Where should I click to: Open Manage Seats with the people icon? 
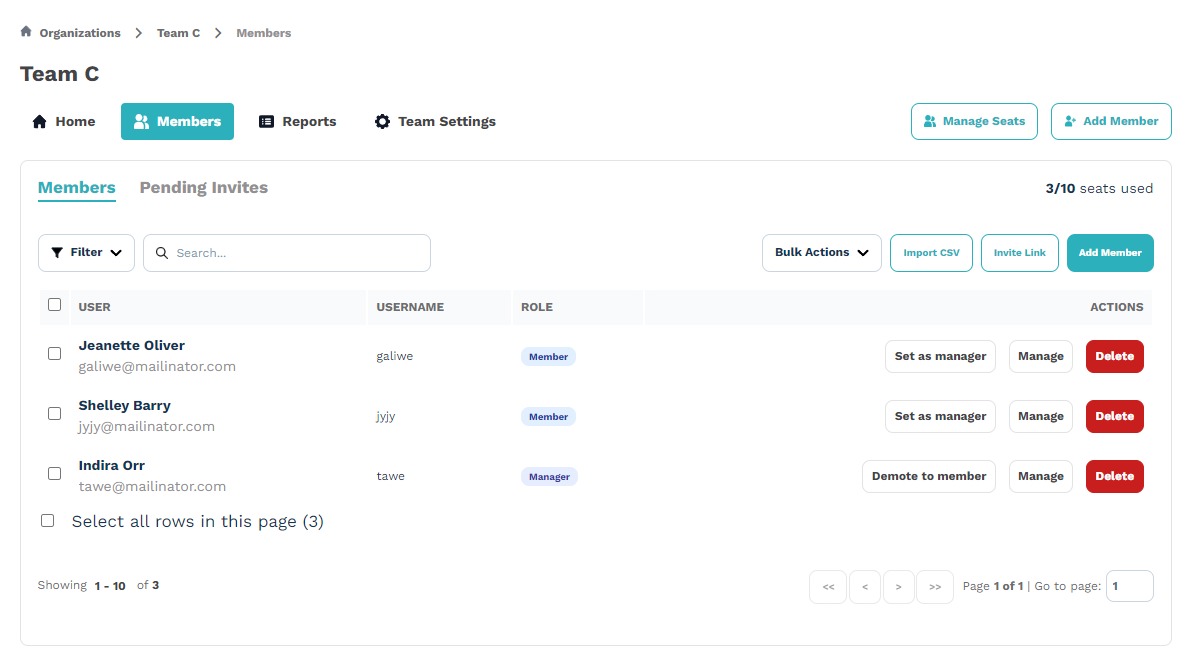click(974, 121)
